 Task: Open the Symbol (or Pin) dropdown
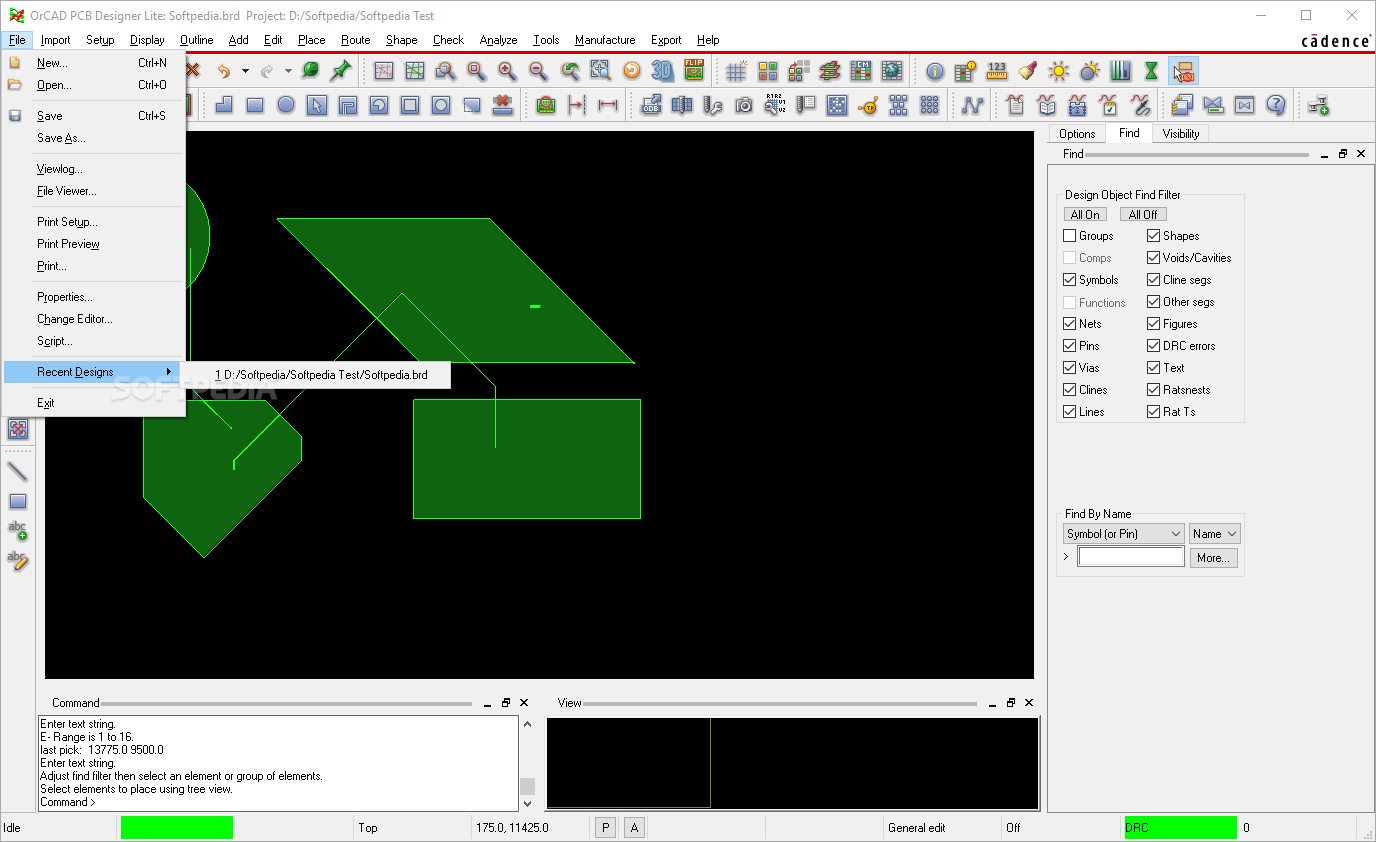[x=1123, y=534]
